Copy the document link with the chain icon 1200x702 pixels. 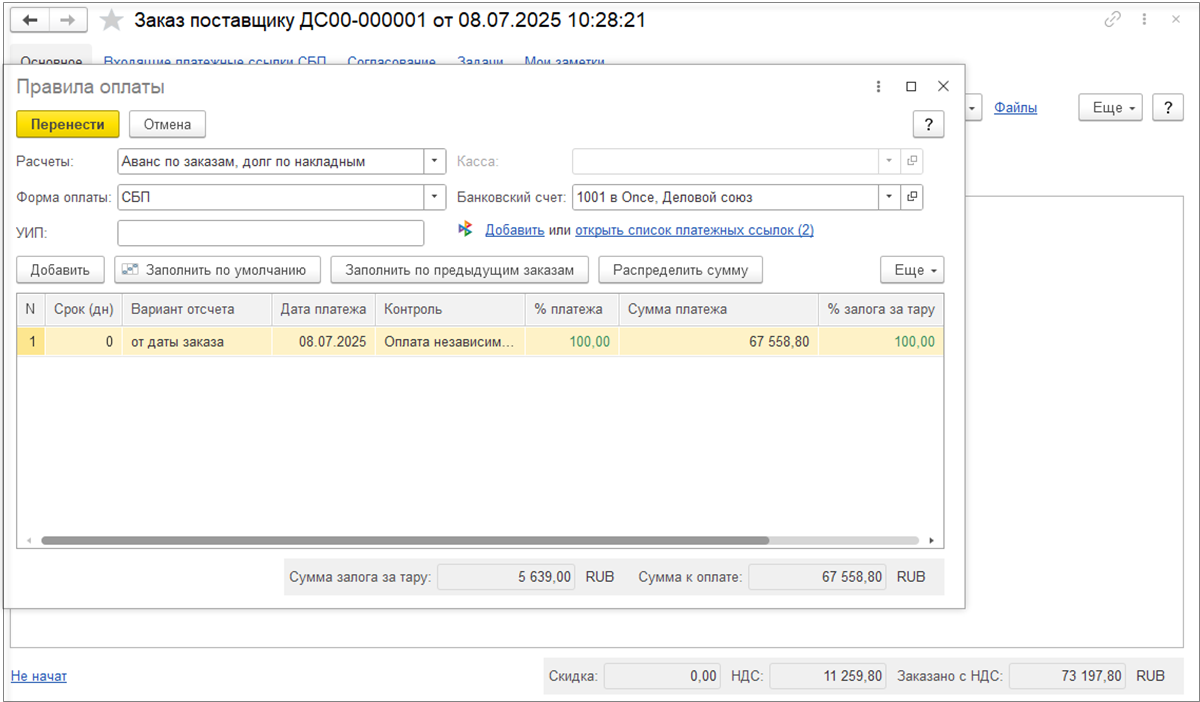point(1112,20)
